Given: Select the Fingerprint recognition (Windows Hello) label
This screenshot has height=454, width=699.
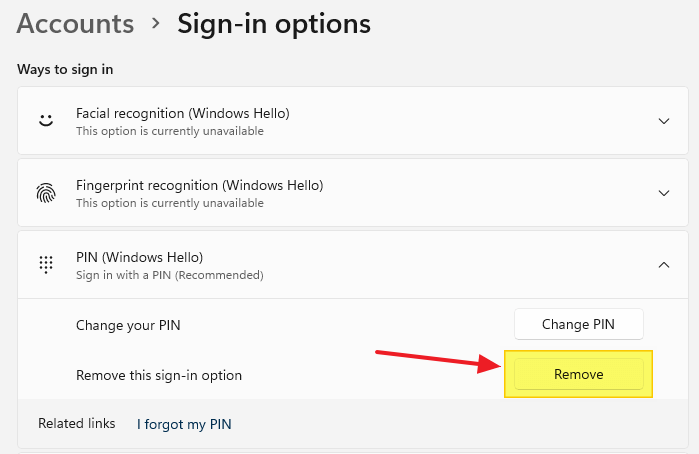Looking at the screenshot, I should [x=199, y=185].
